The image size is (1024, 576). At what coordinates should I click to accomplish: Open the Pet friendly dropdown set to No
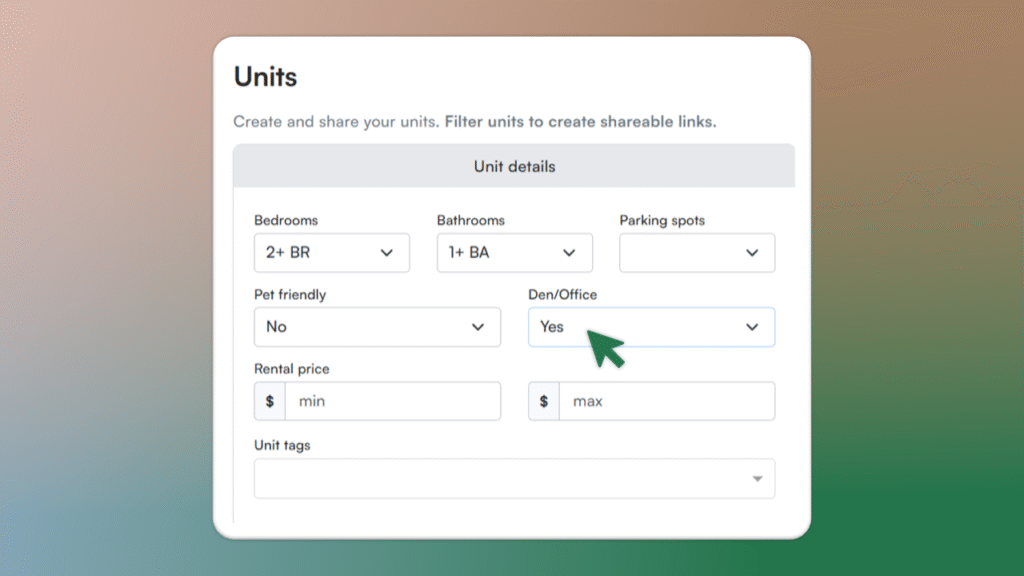(x=365, y=327)
